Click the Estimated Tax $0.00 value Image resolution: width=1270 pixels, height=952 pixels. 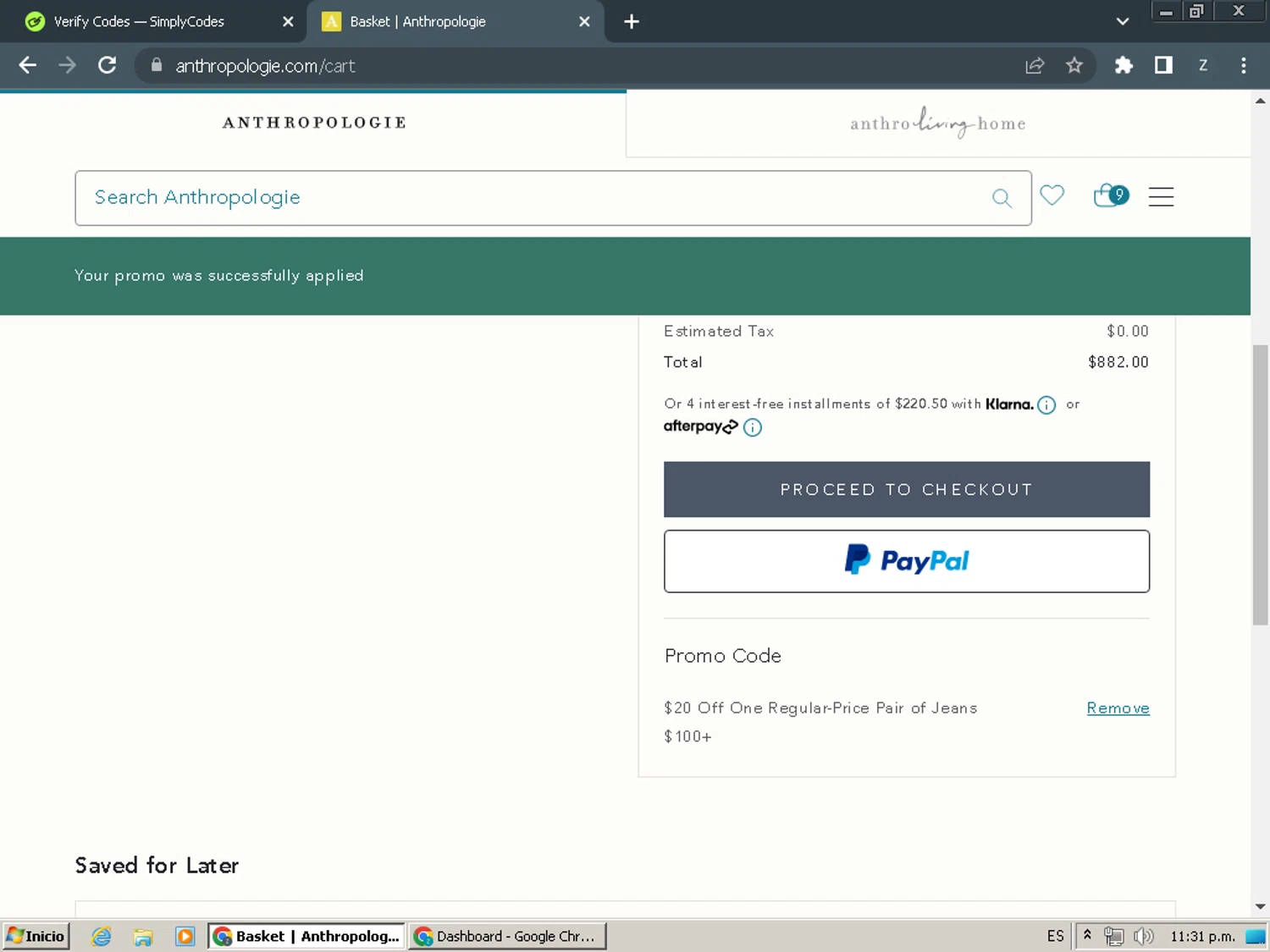tap(1127, 332)
